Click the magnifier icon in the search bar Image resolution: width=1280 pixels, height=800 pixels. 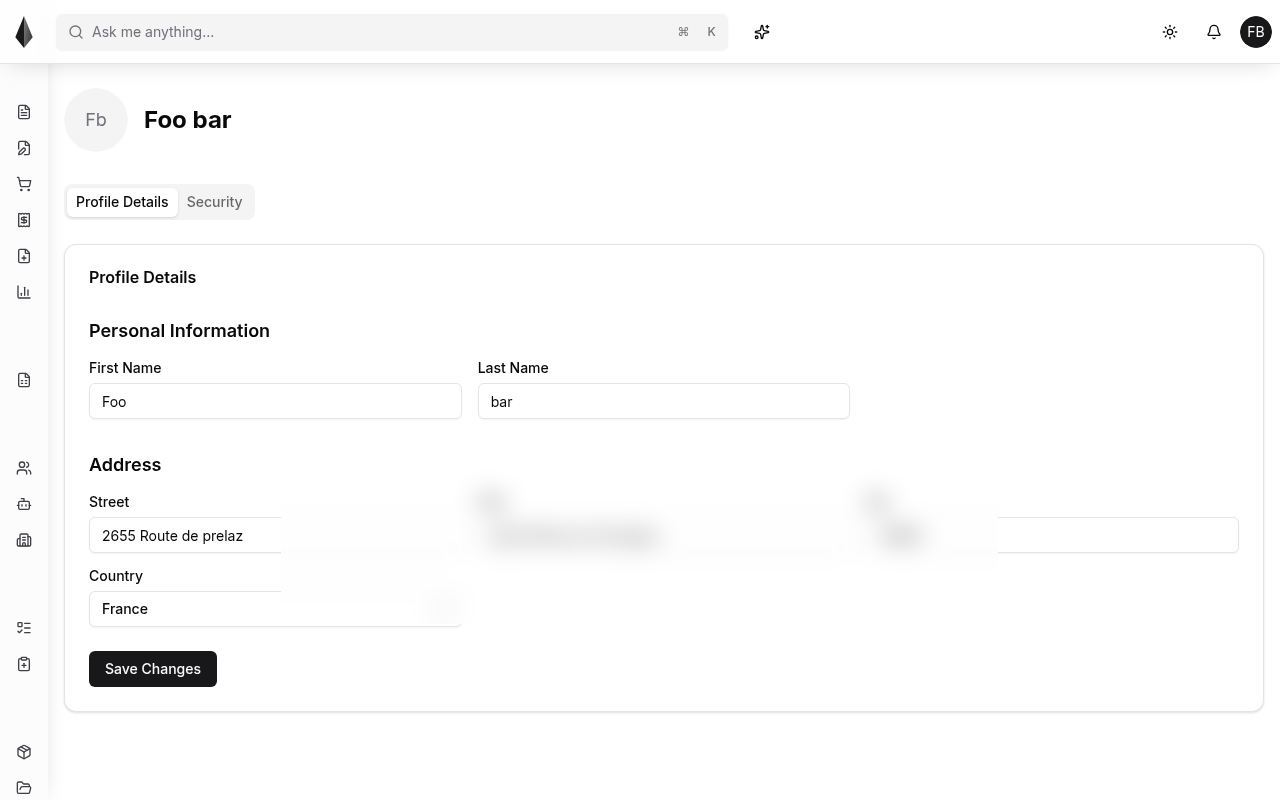pos(76,32)
